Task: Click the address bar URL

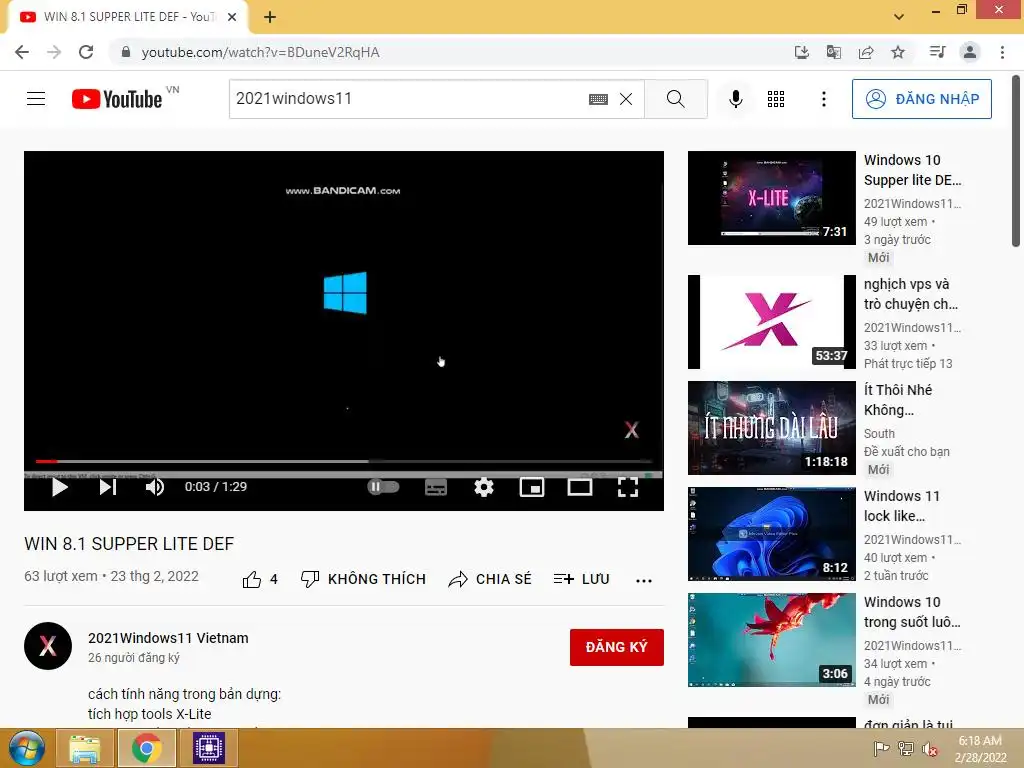Action: [260, 52]
